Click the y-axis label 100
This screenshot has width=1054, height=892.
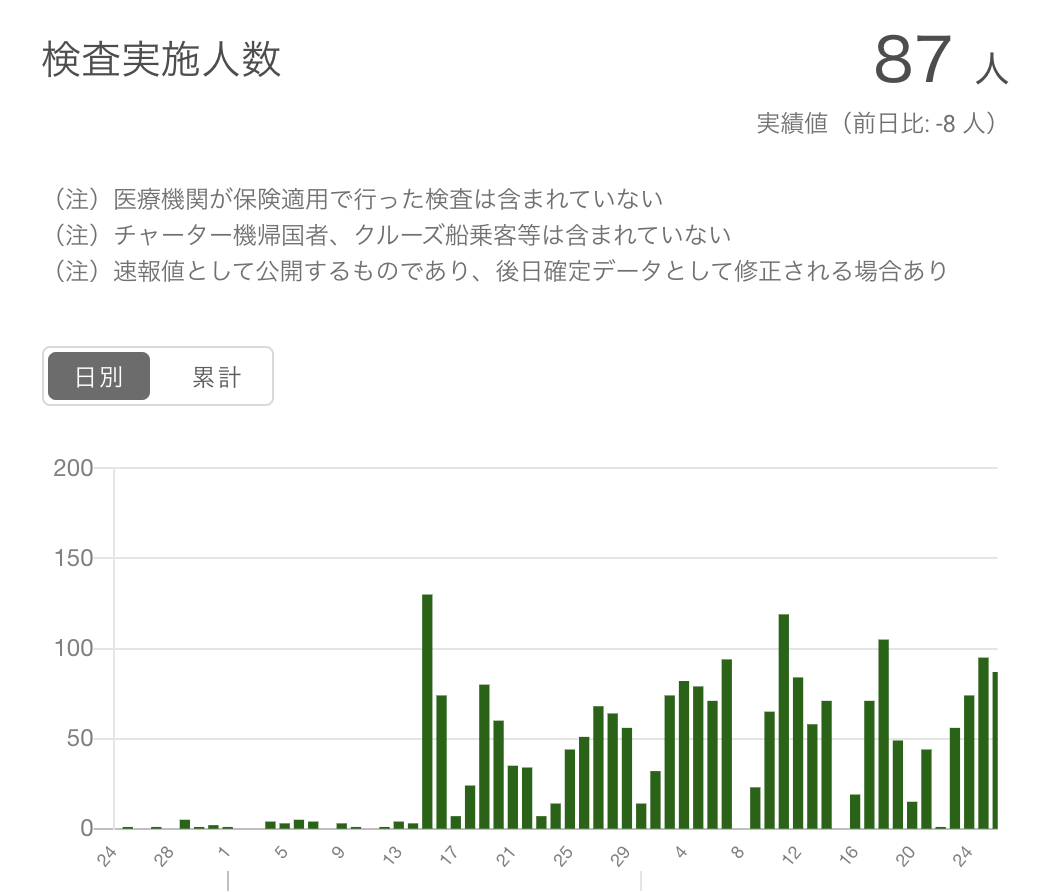[73, 648]
